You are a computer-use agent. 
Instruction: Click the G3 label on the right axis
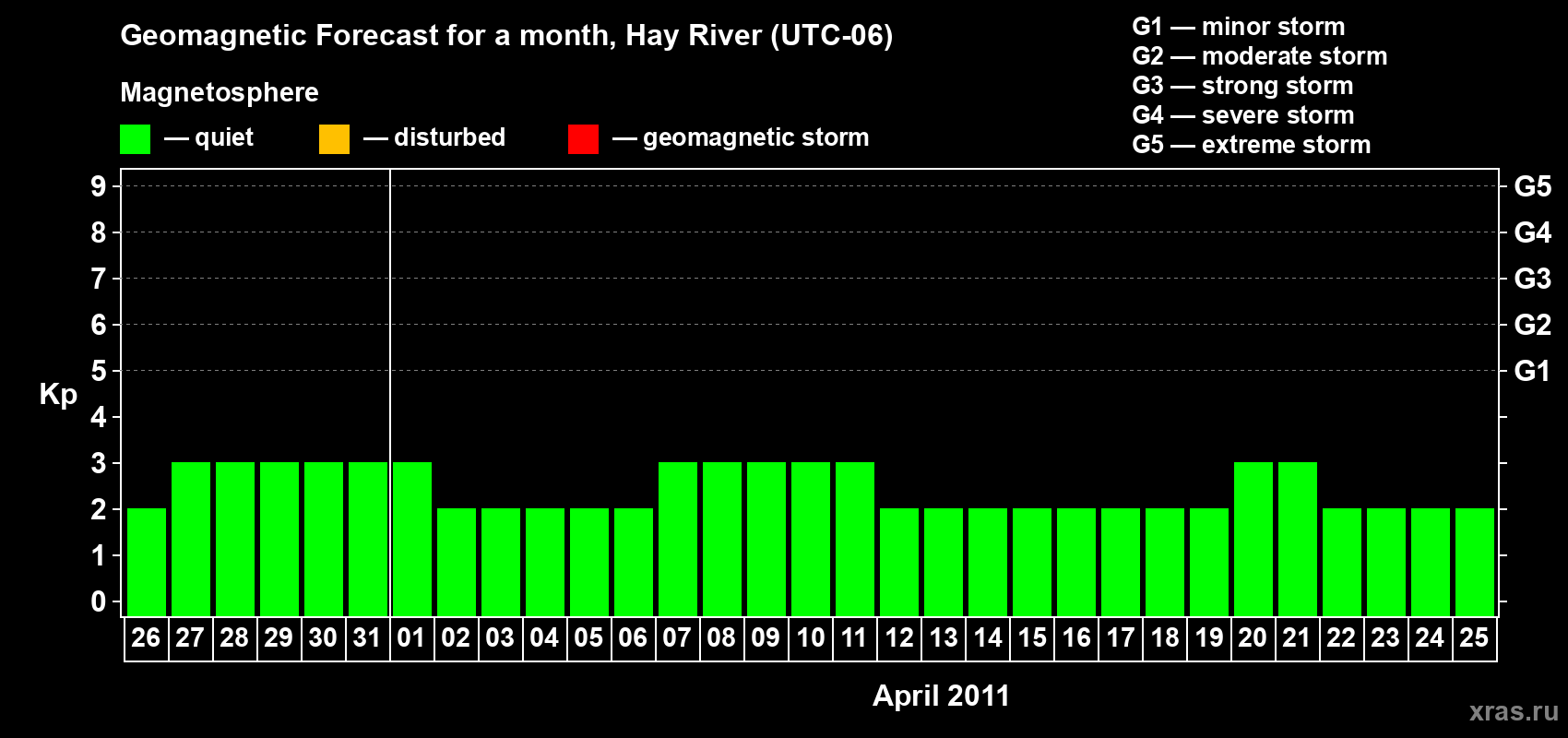click(1533, 279)
